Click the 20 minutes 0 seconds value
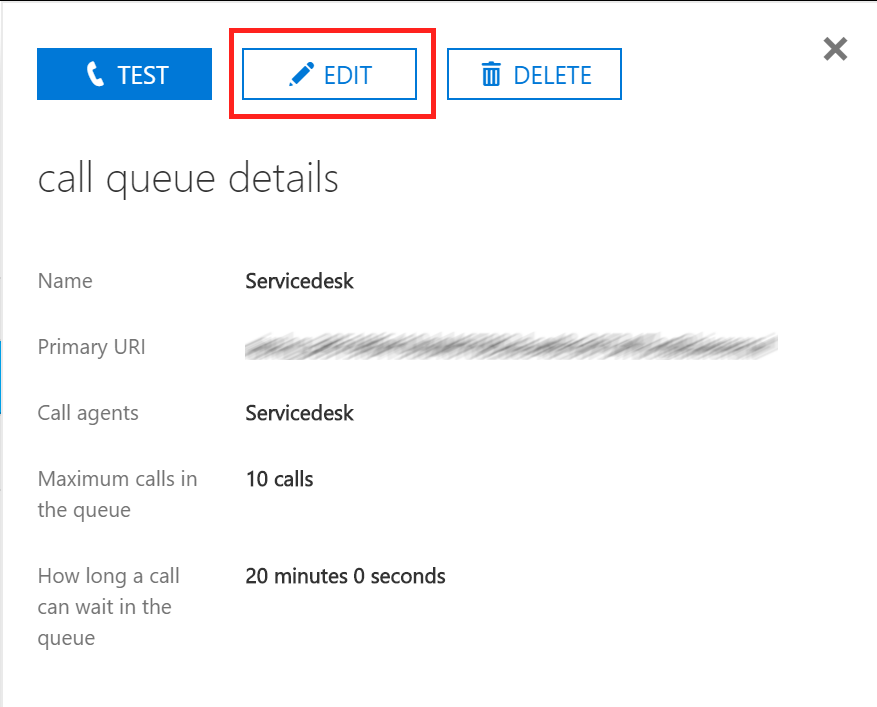877x707 pixels. (x=345, y=576)
